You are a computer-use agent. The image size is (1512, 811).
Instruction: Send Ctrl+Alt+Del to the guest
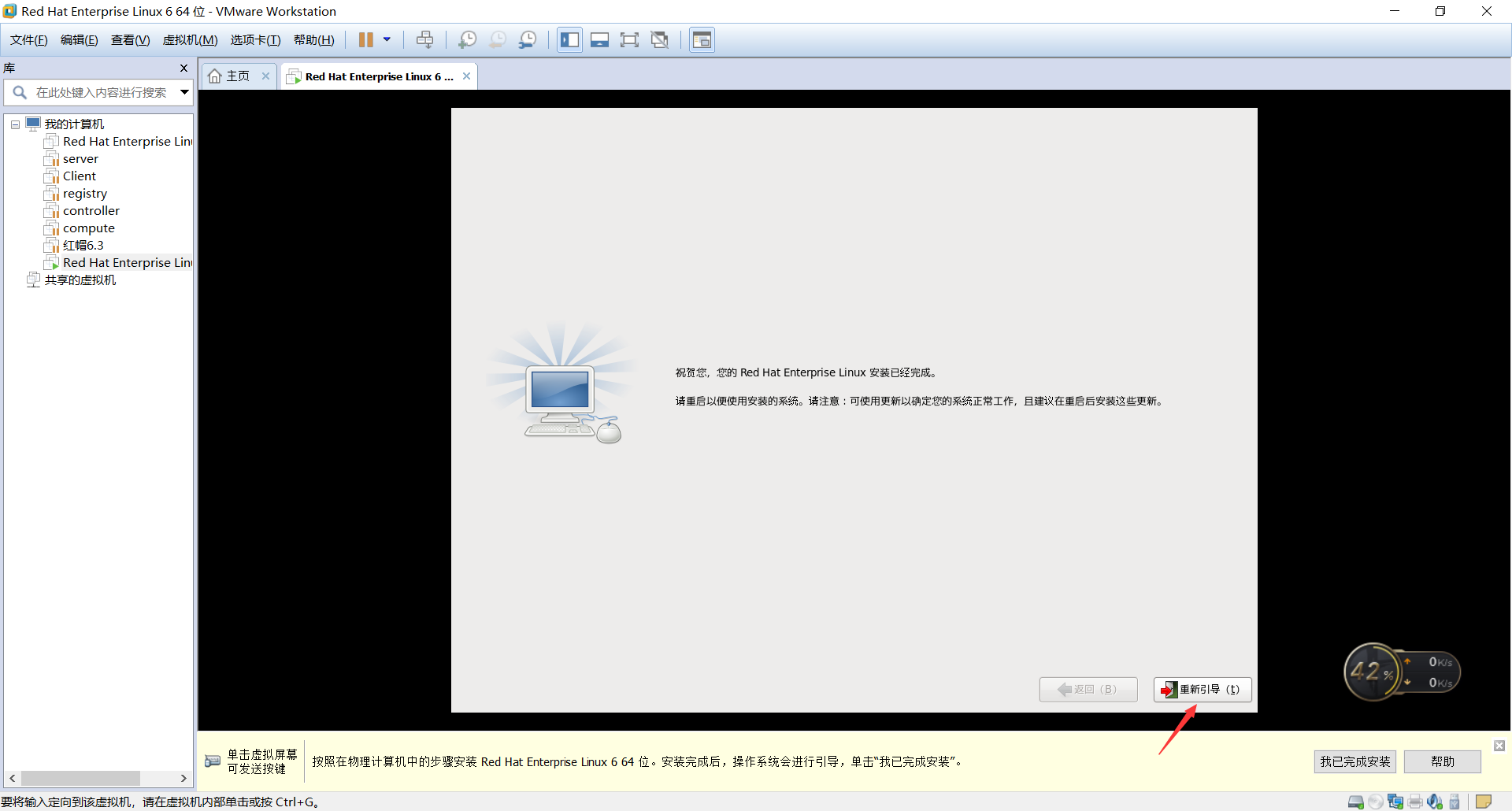tap(424, 39)
